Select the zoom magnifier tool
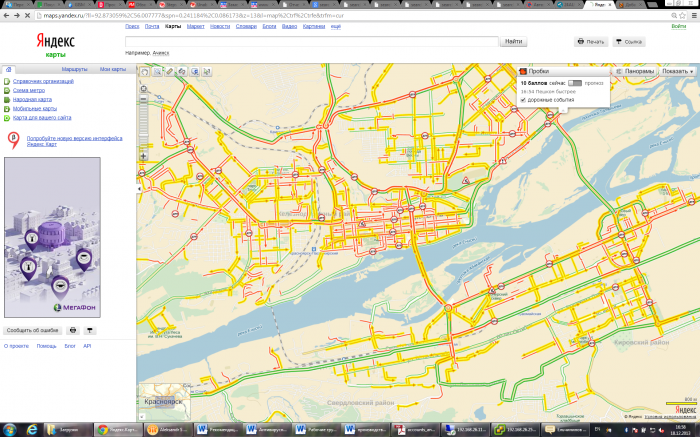The image size is (700, 437). tap(157, 72)
